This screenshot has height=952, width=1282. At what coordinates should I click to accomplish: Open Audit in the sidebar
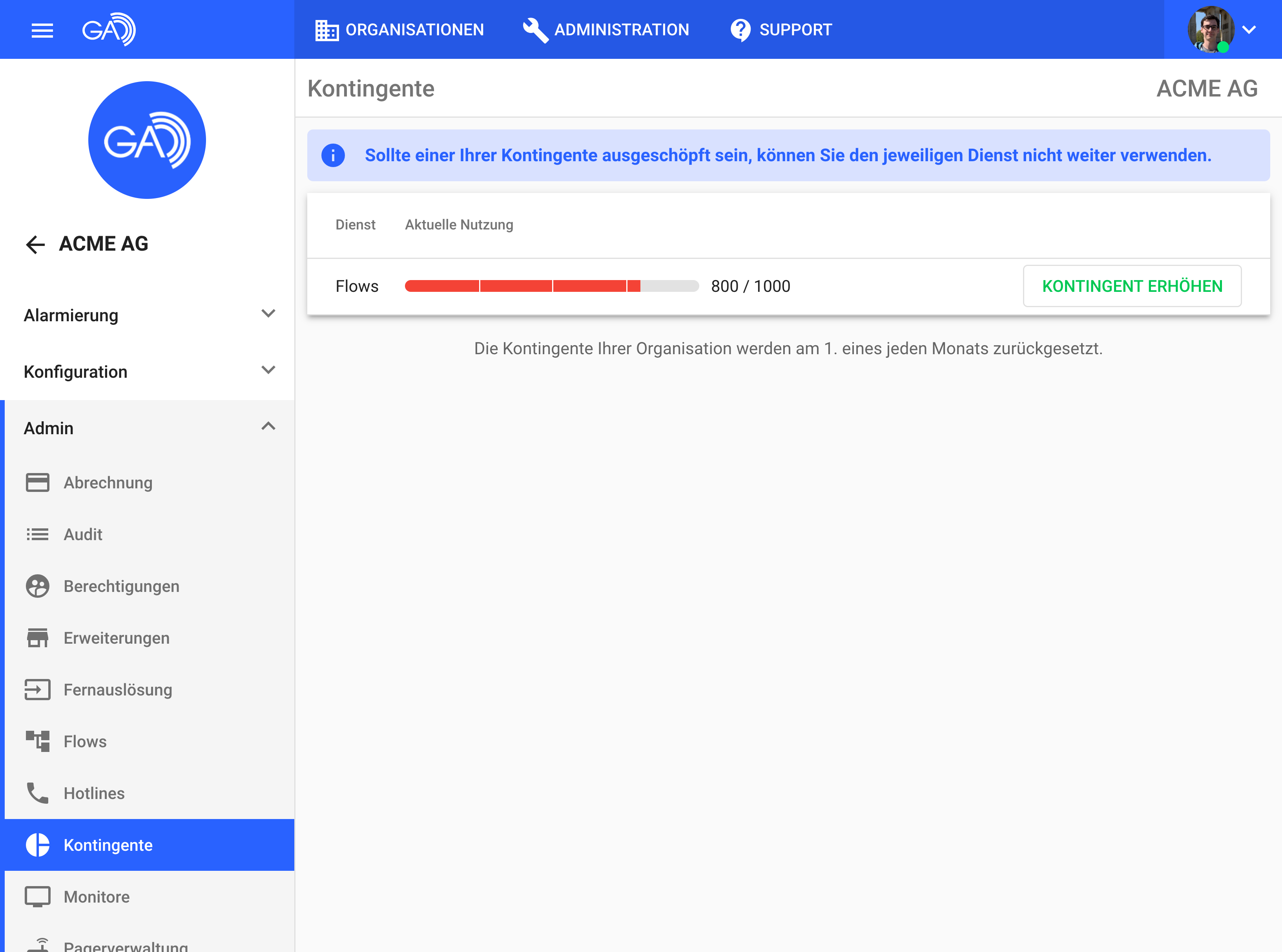[x=149, y=535]
